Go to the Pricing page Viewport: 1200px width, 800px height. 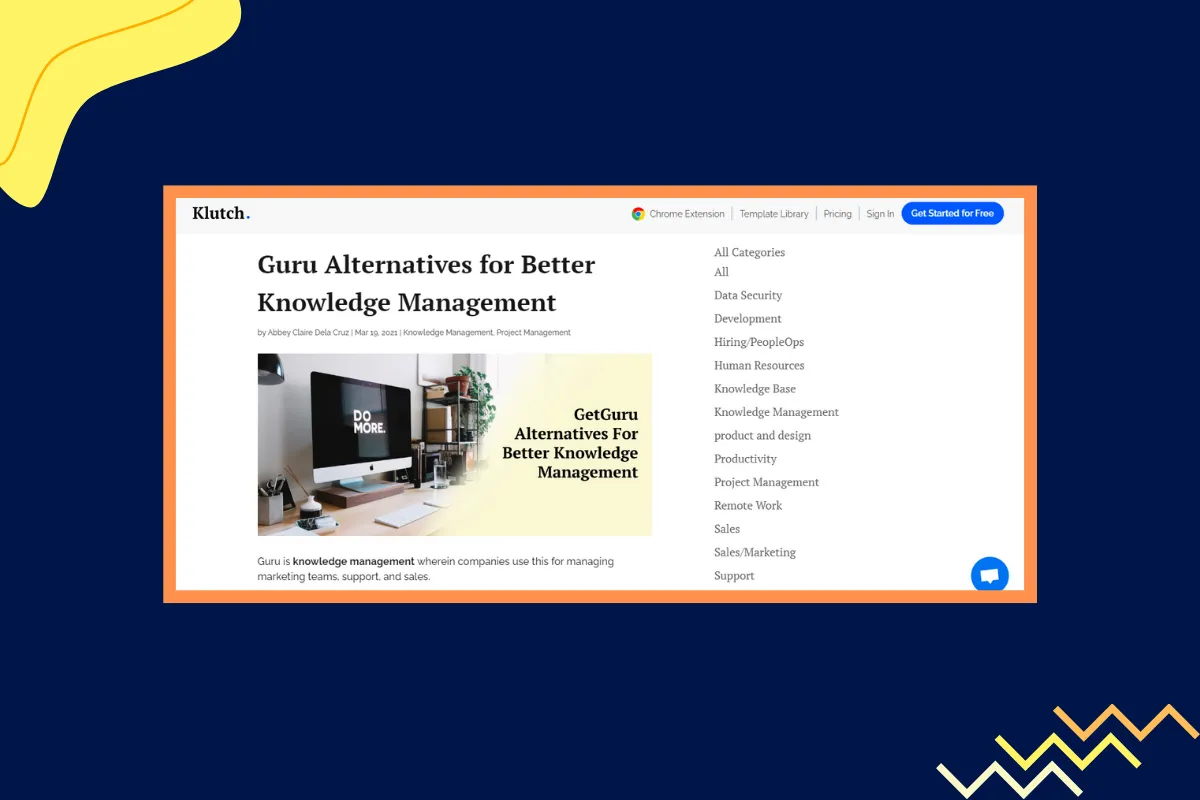tap(838, 214)
